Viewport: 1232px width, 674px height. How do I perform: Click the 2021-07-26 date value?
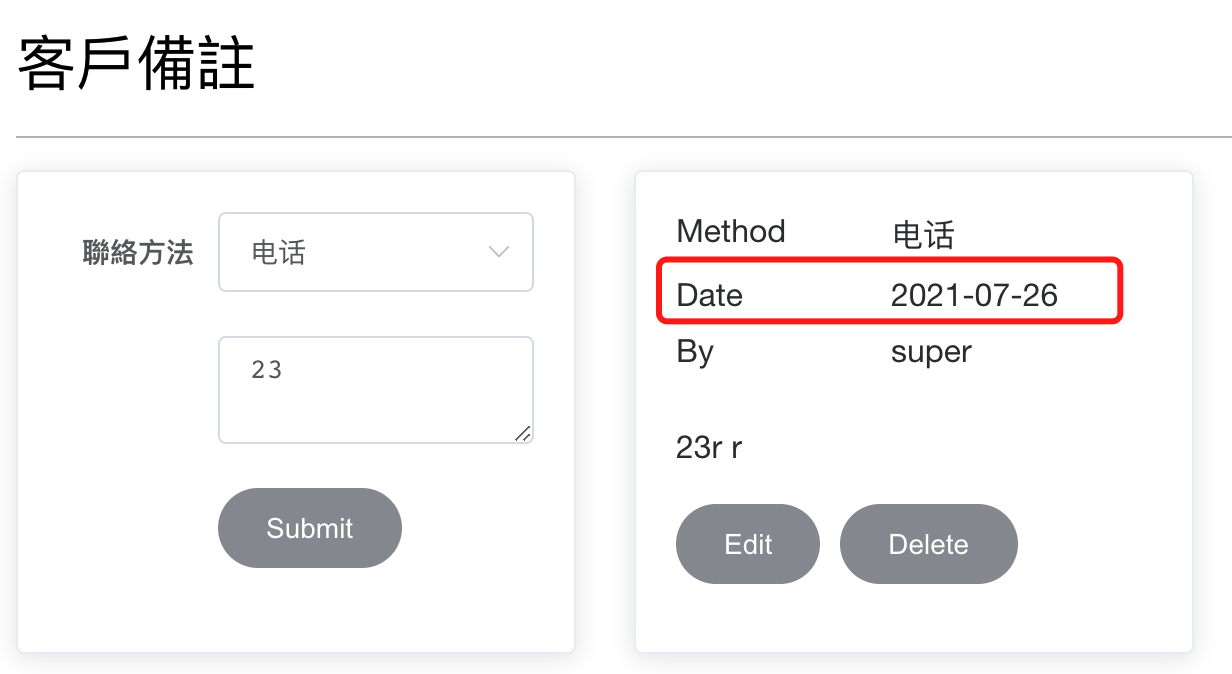[x=974, y=295]
